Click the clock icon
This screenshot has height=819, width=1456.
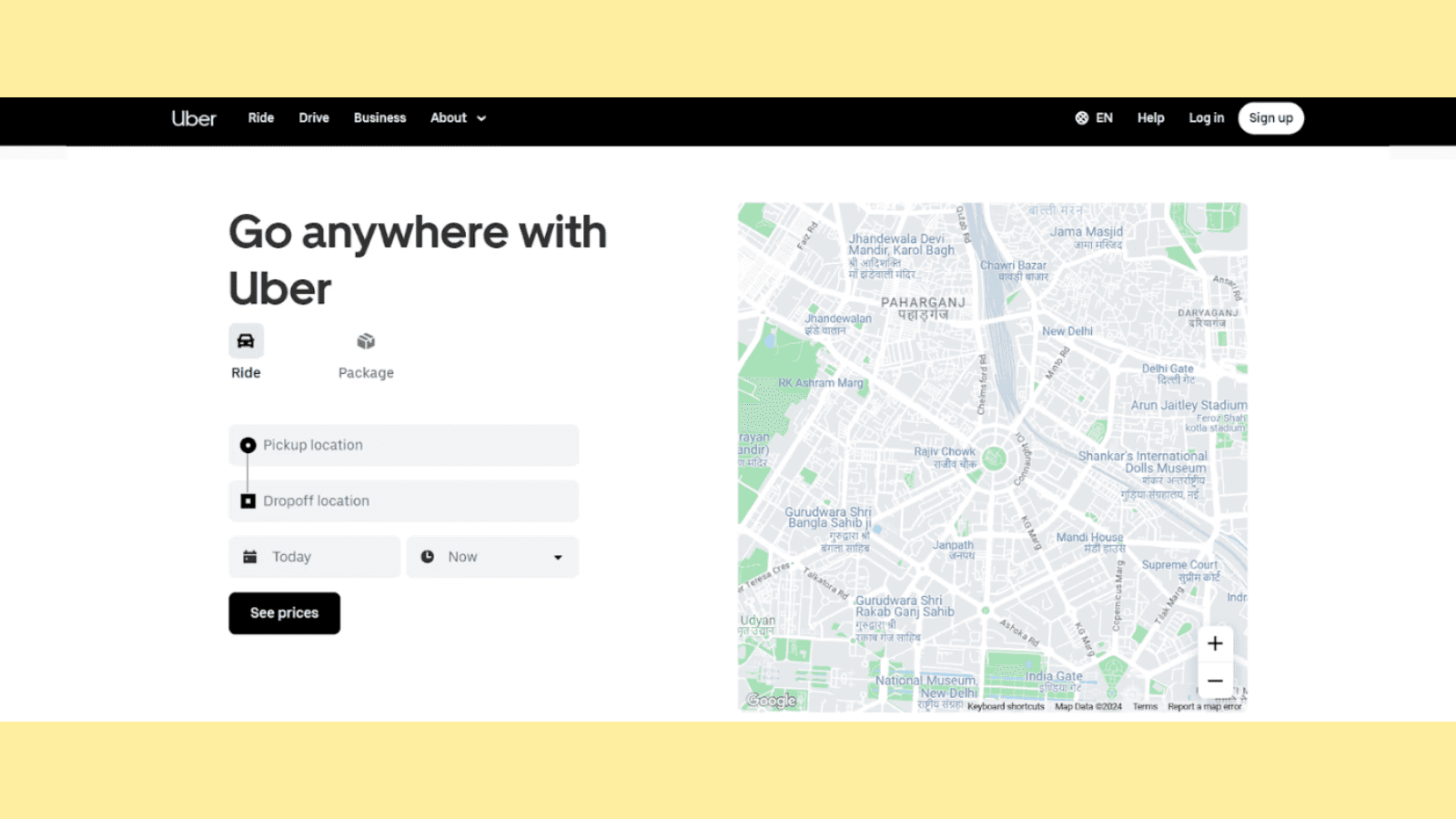[x=427, y=556]
